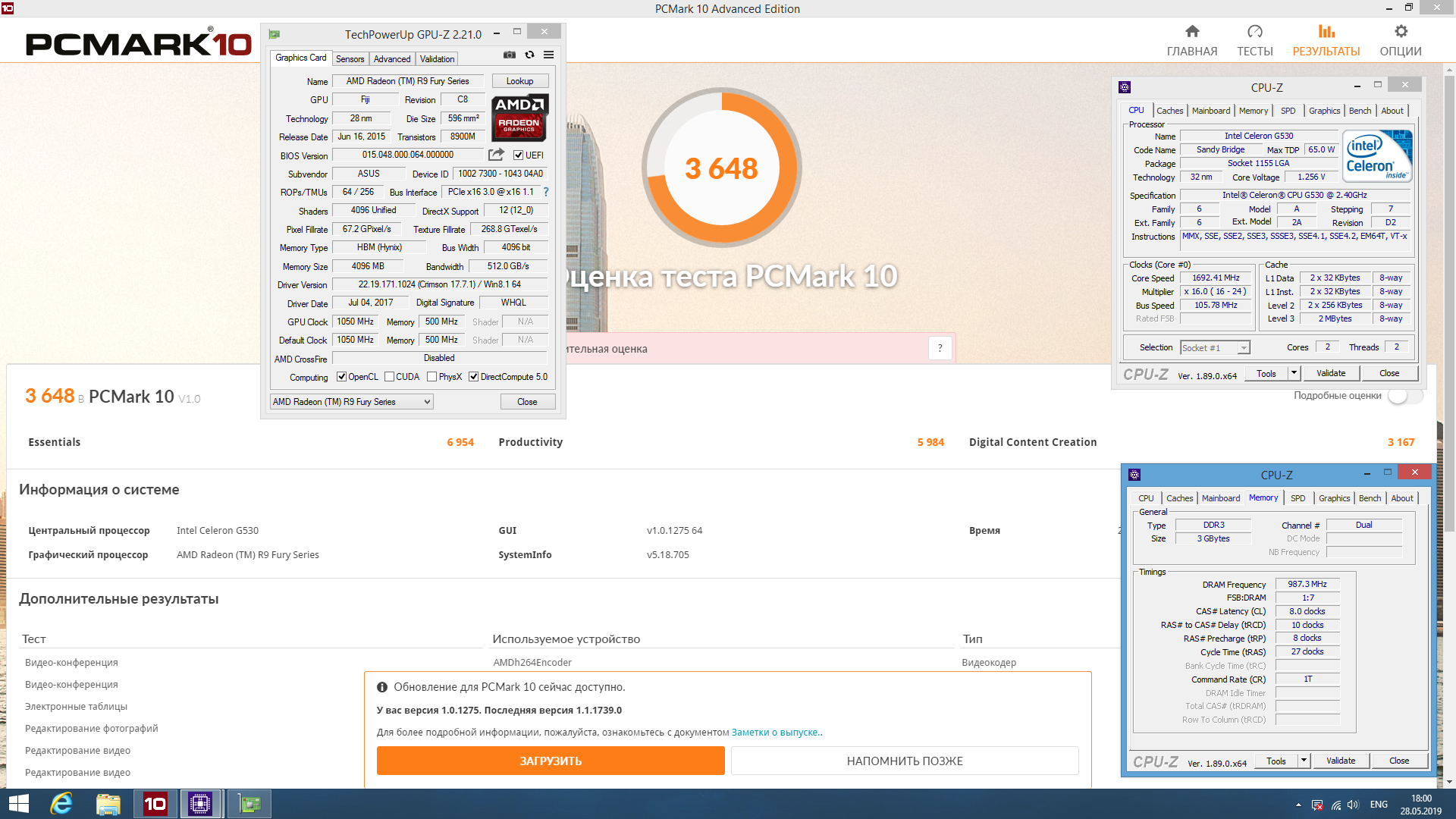Click Validate in lower CPU-Z
Image resolution: width=1456 pixels, height=819 pixels.
[1341, 761]
